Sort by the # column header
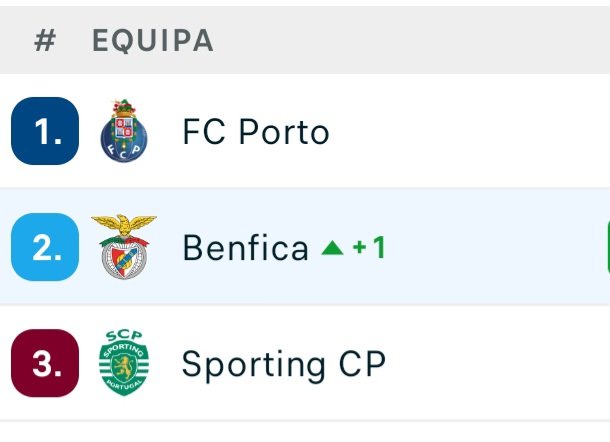 [44, 41]
